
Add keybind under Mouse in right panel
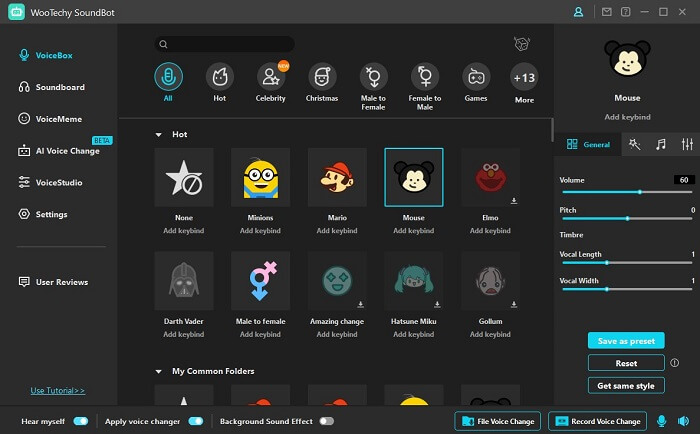(627, 117)
